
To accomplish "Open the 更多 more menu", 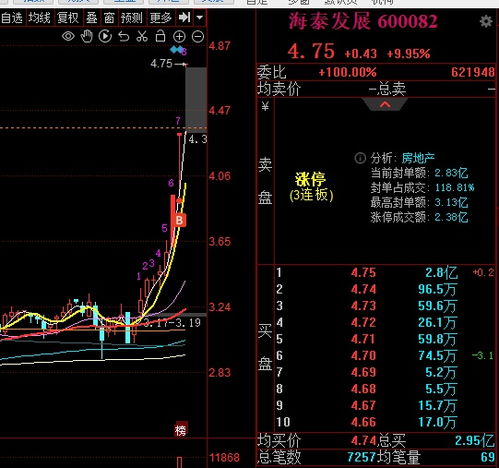I will (160, 17).
